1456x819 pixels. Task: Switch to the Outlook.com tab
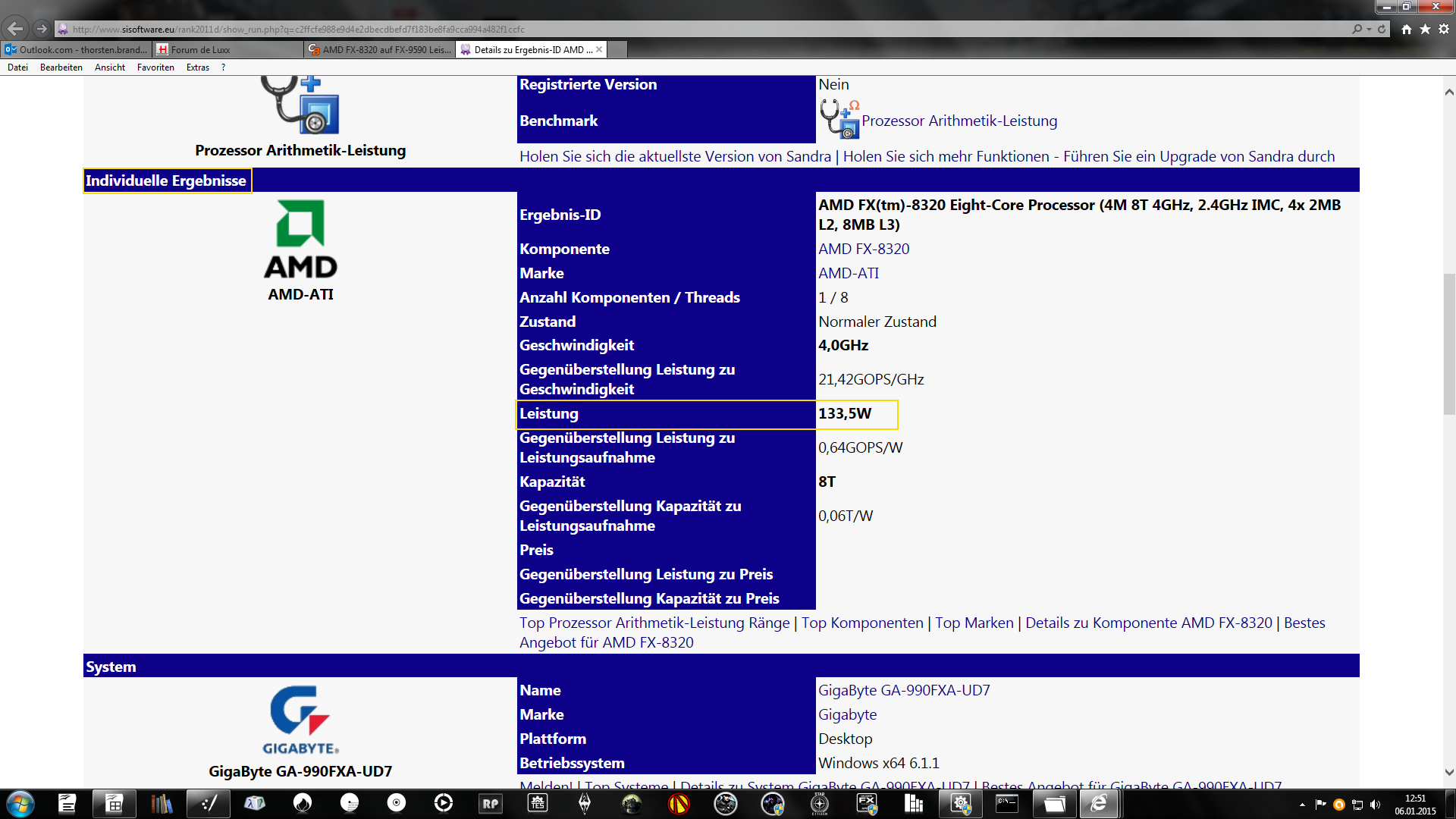[76, 49]
